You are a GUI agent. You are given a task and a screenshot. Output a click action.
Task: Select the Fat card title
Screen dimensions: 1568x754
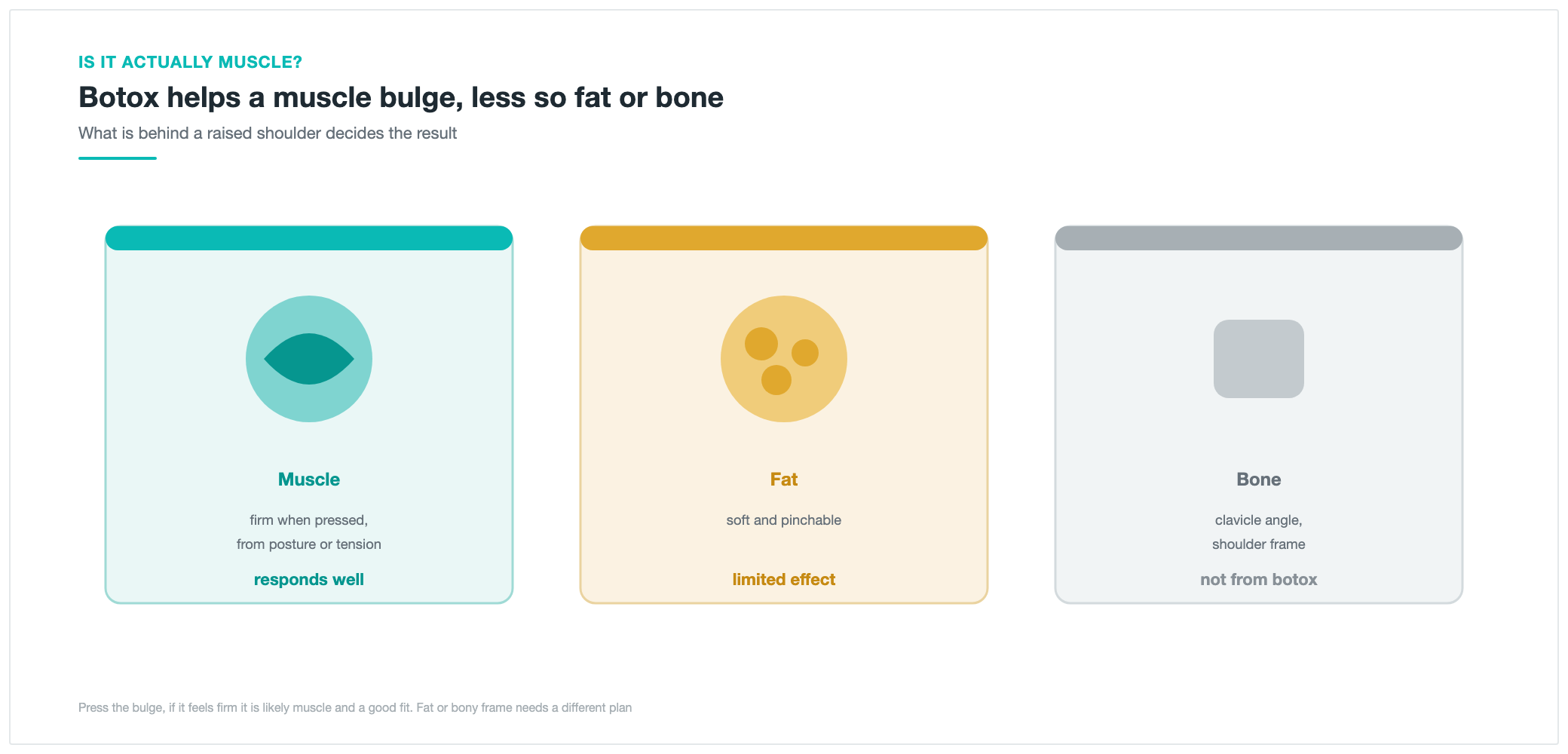pyautogui.click(x=784, y=480)
